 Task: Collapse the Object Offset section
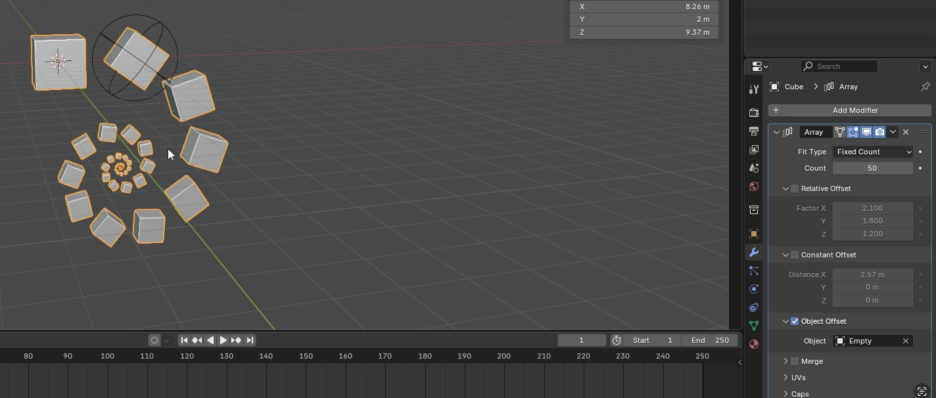[x=786, y=321]
